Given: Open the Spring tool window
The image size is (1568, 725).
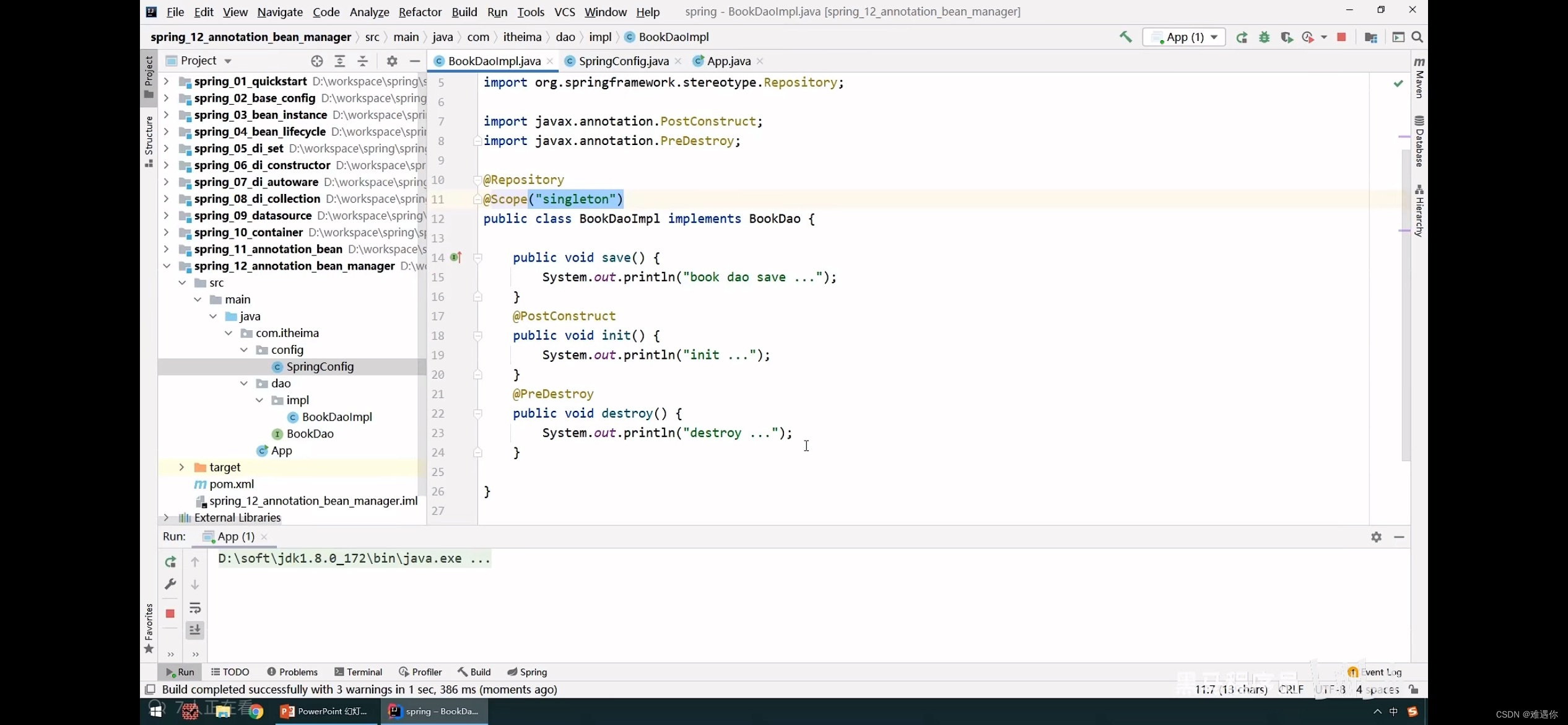Looking at the screenshot, I should [527, 672].
